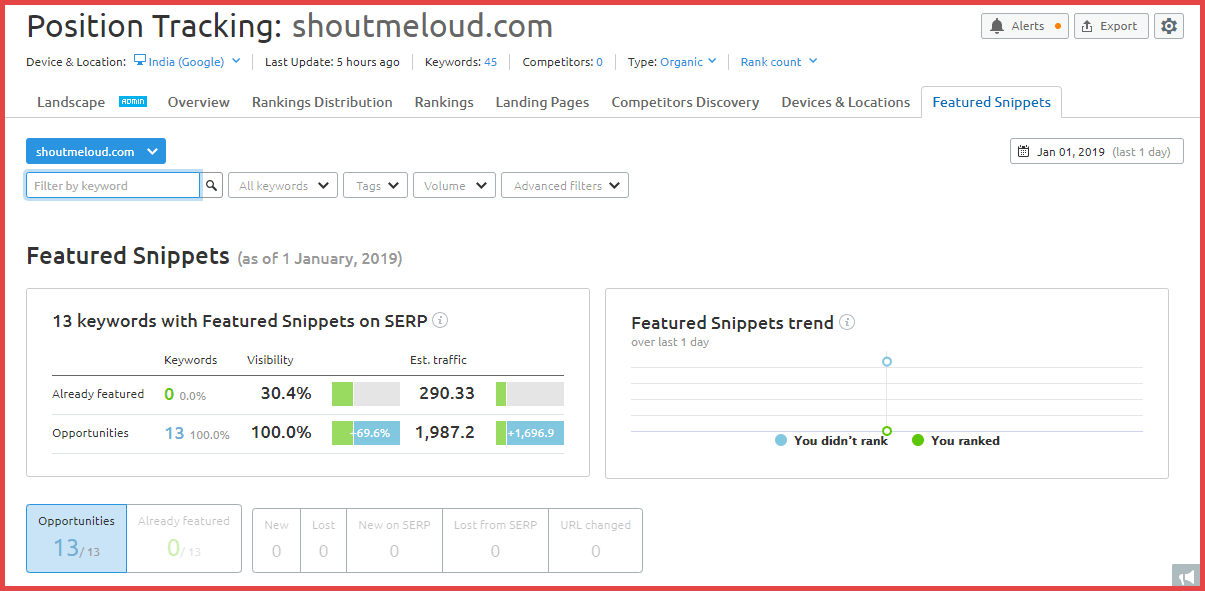Viewport: 1205px width, 591px height.
Task: Switch to the Landscape tab
Action: pos(71,102)
